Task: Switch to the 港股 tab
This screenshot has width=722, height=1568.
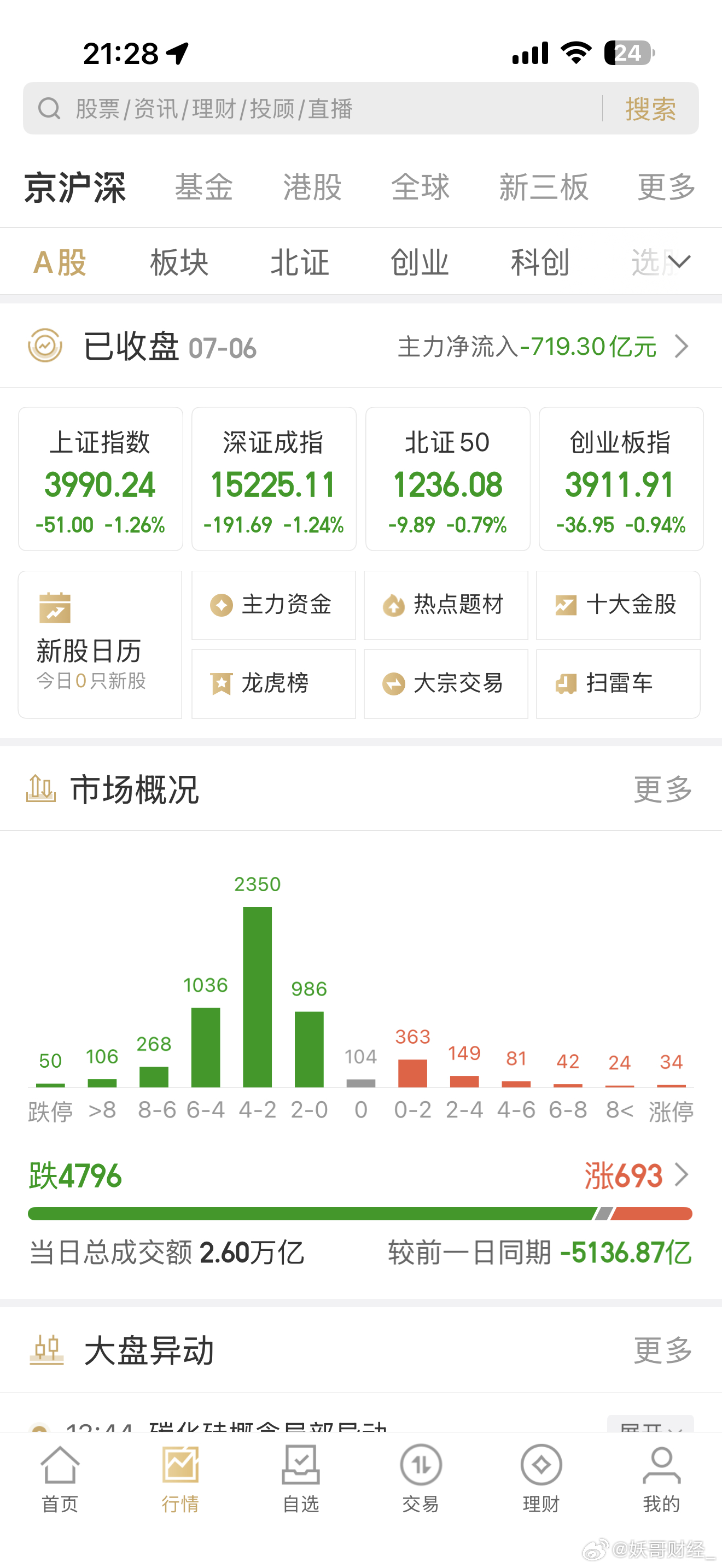Action: (312, 187)
